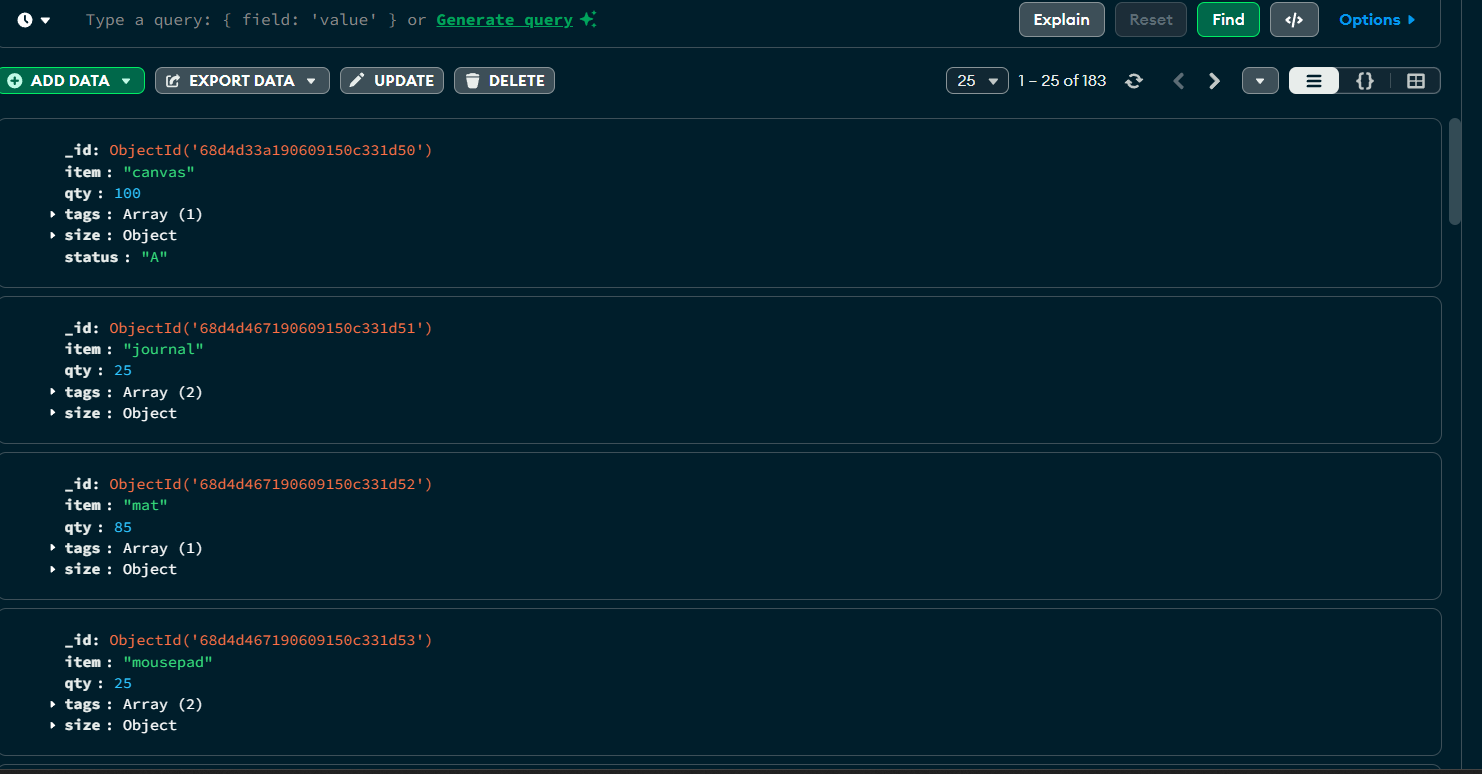Expand the size object of journal document
This screenshot has width=1482, height=774.
click(52, 412)
